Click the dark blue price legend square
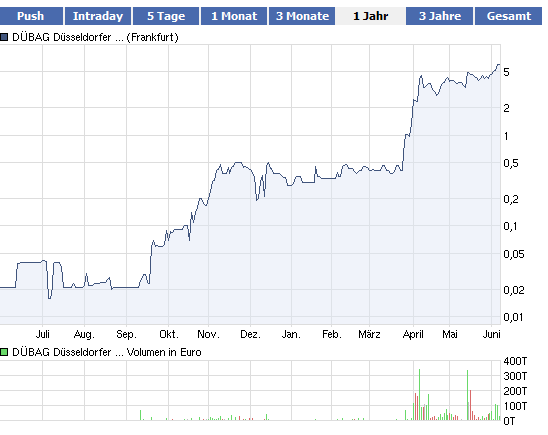Screen dimensions: 548x435 tap(4, 37)
